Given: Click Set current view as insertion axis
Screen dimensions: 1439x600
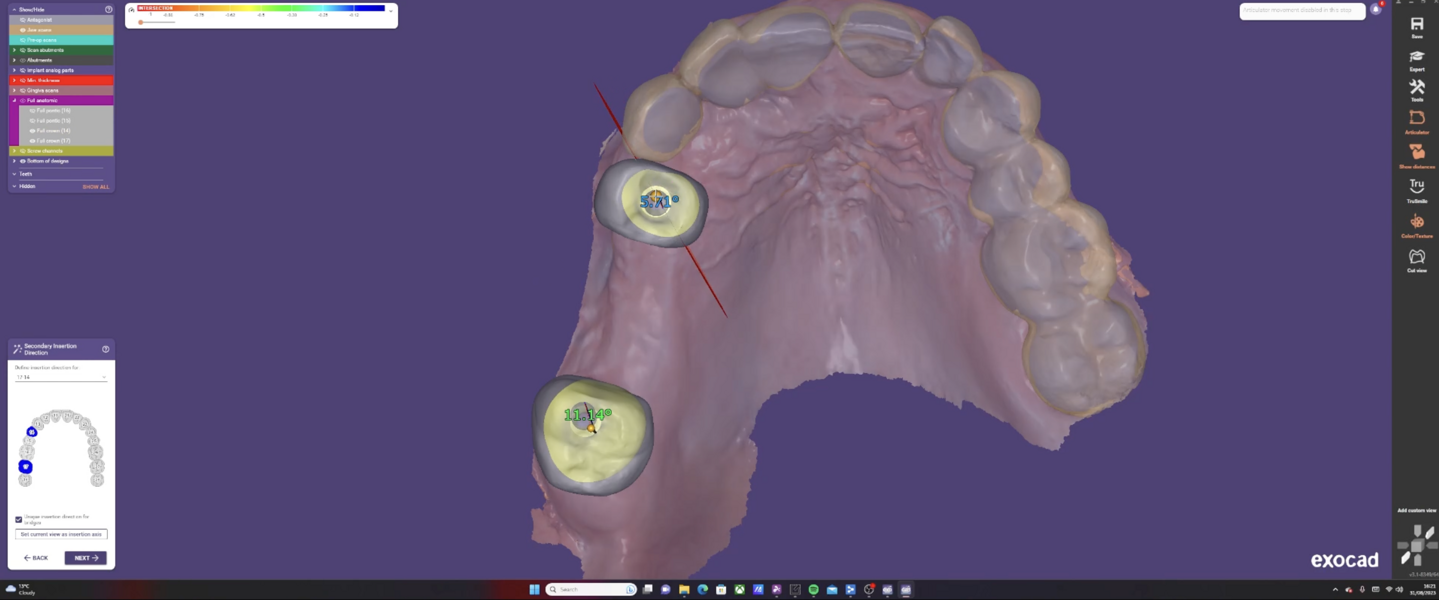Looking at the screenshot, I should (61, 534).
